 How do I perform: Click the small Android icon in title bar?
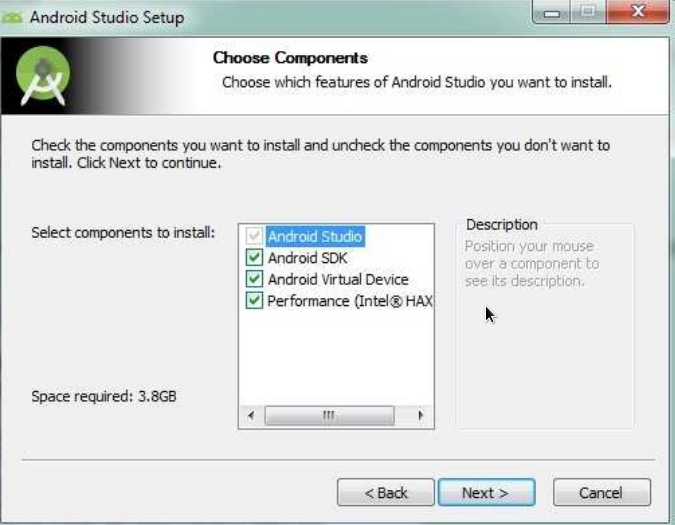pyautogui.click(x=12, y=18)
